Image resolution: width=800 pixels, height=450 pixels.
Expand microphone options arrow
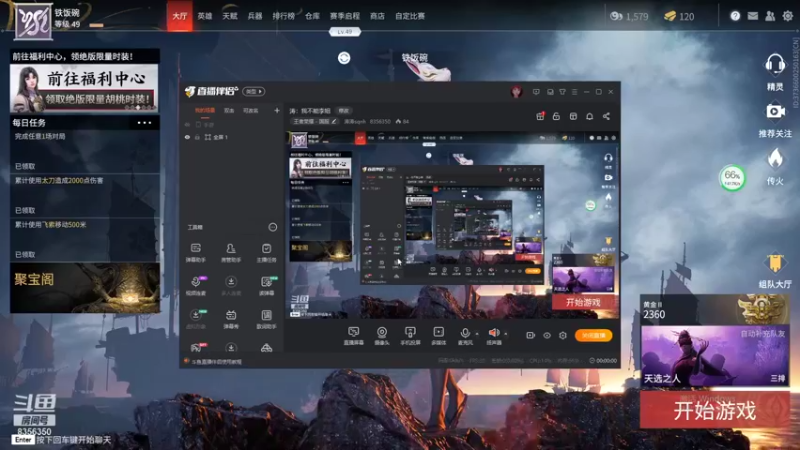(x=477, y=334)
